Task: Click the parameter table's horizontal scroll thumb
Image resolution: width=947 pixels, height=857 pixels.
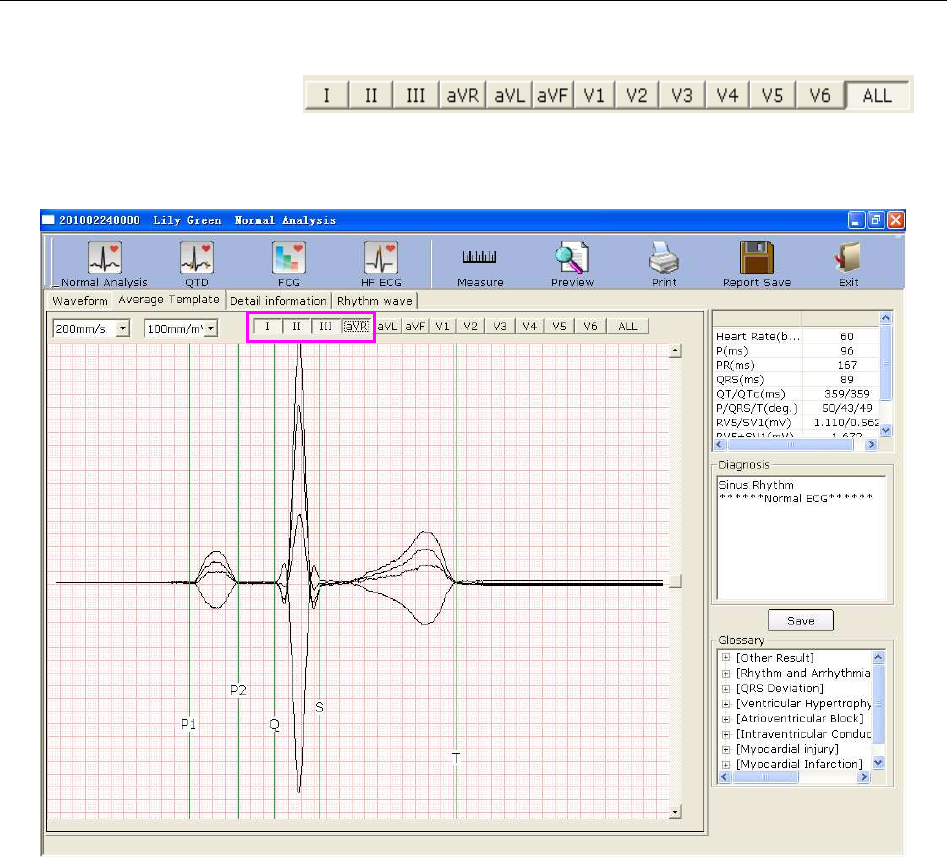Action: tap(791, 445)
